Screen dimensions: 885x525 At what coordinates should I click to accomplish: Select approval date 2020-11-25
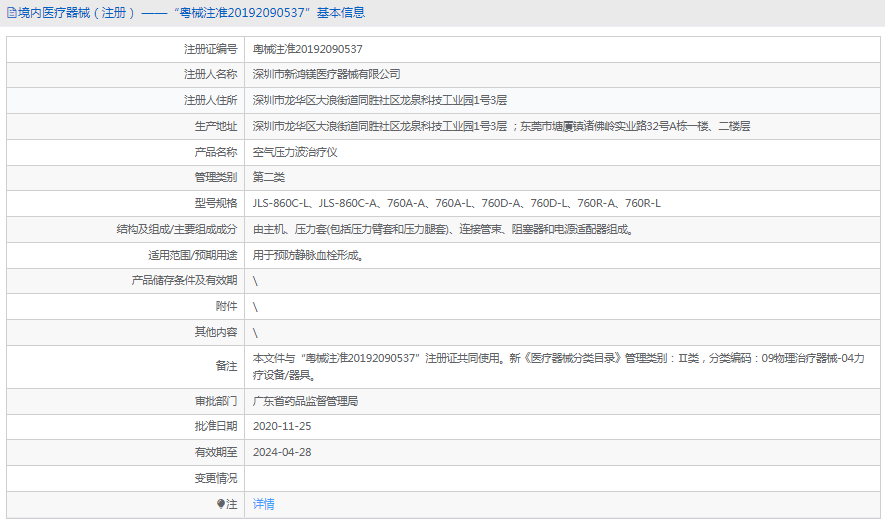[282, 426]
